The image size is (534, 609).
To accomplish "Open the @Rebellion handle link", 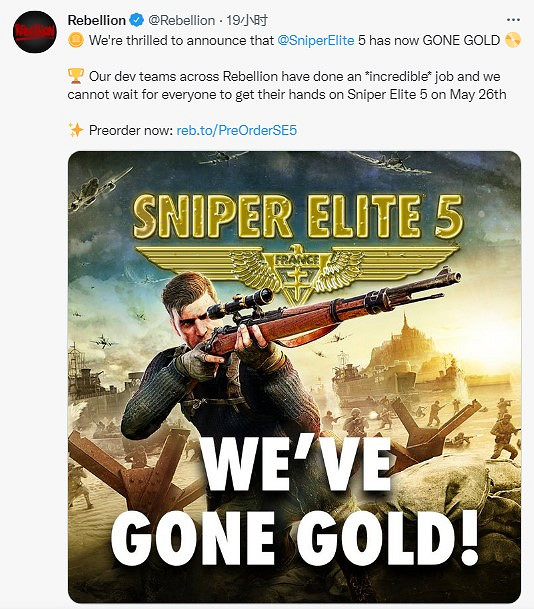I will 181,20.
